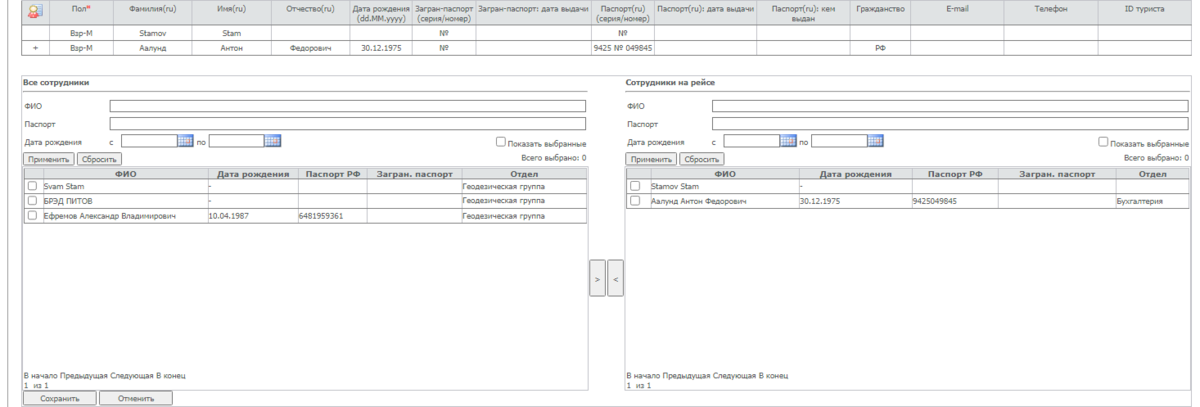
Task: Focus the ФИО field in Все сотрудники
Action: pyautogui.click(x=347, y=105)
